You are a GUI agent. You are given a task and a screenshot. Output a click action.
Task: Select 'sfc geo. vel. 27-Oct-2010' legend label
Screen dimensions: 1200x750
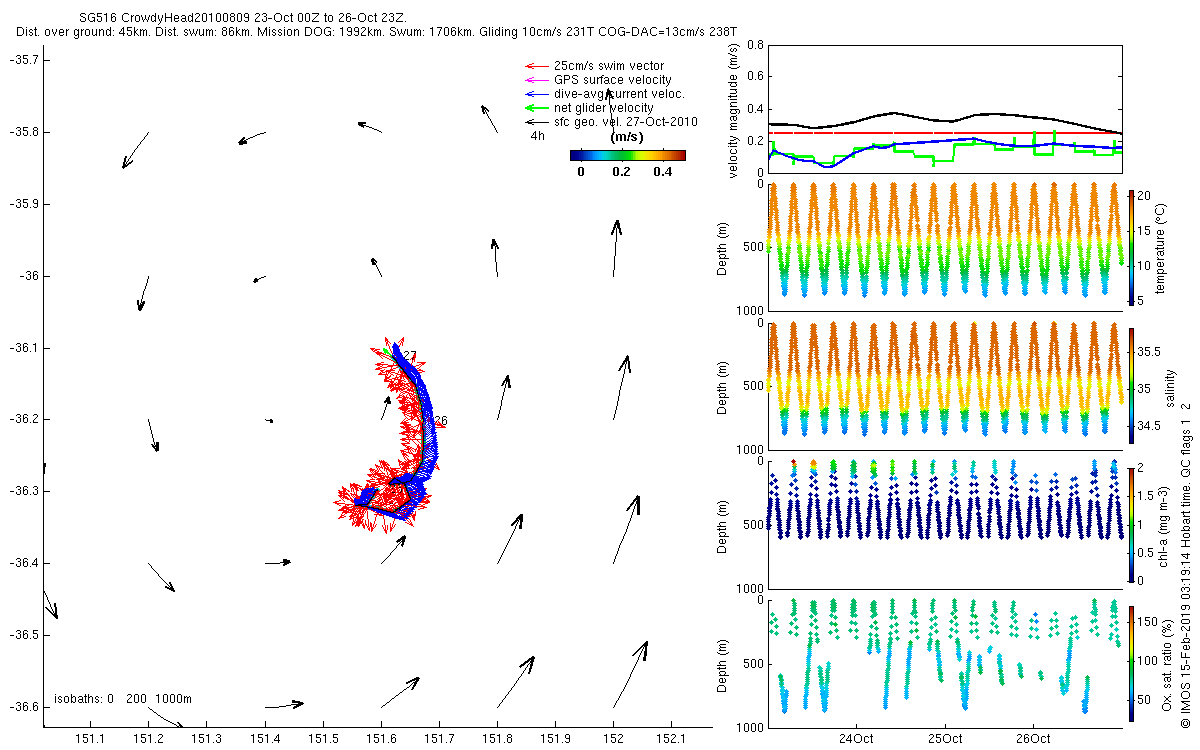pos(625,122)
